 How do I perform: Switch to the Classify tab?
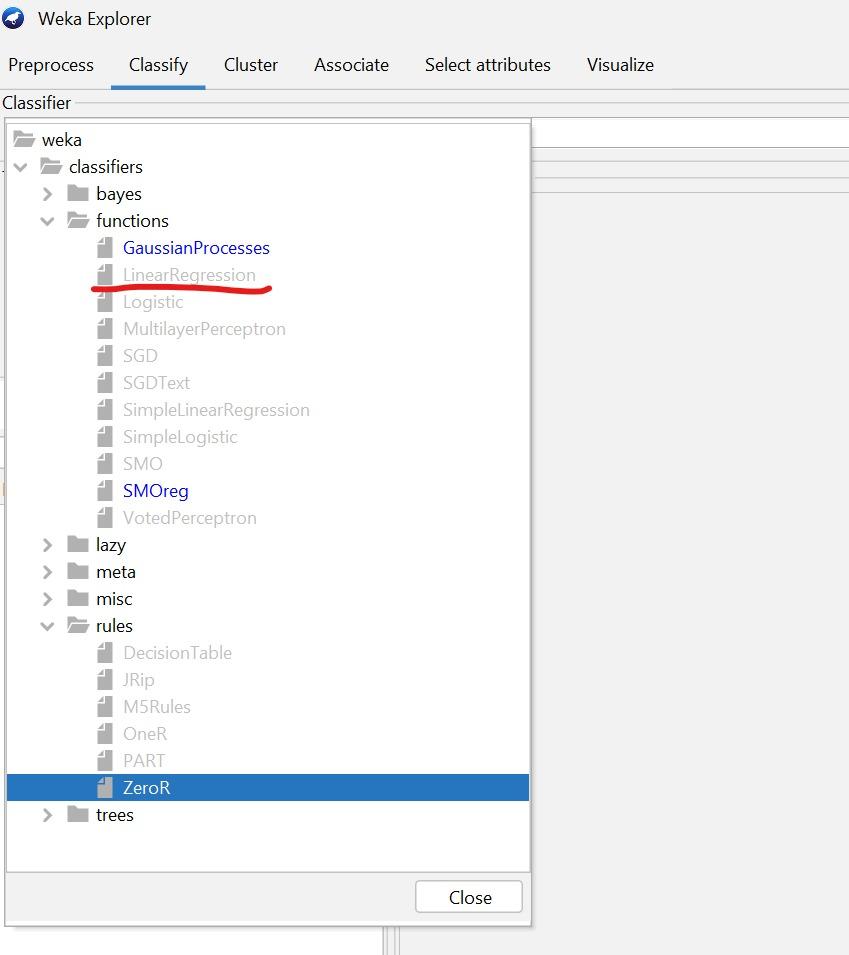coord(158,65)
